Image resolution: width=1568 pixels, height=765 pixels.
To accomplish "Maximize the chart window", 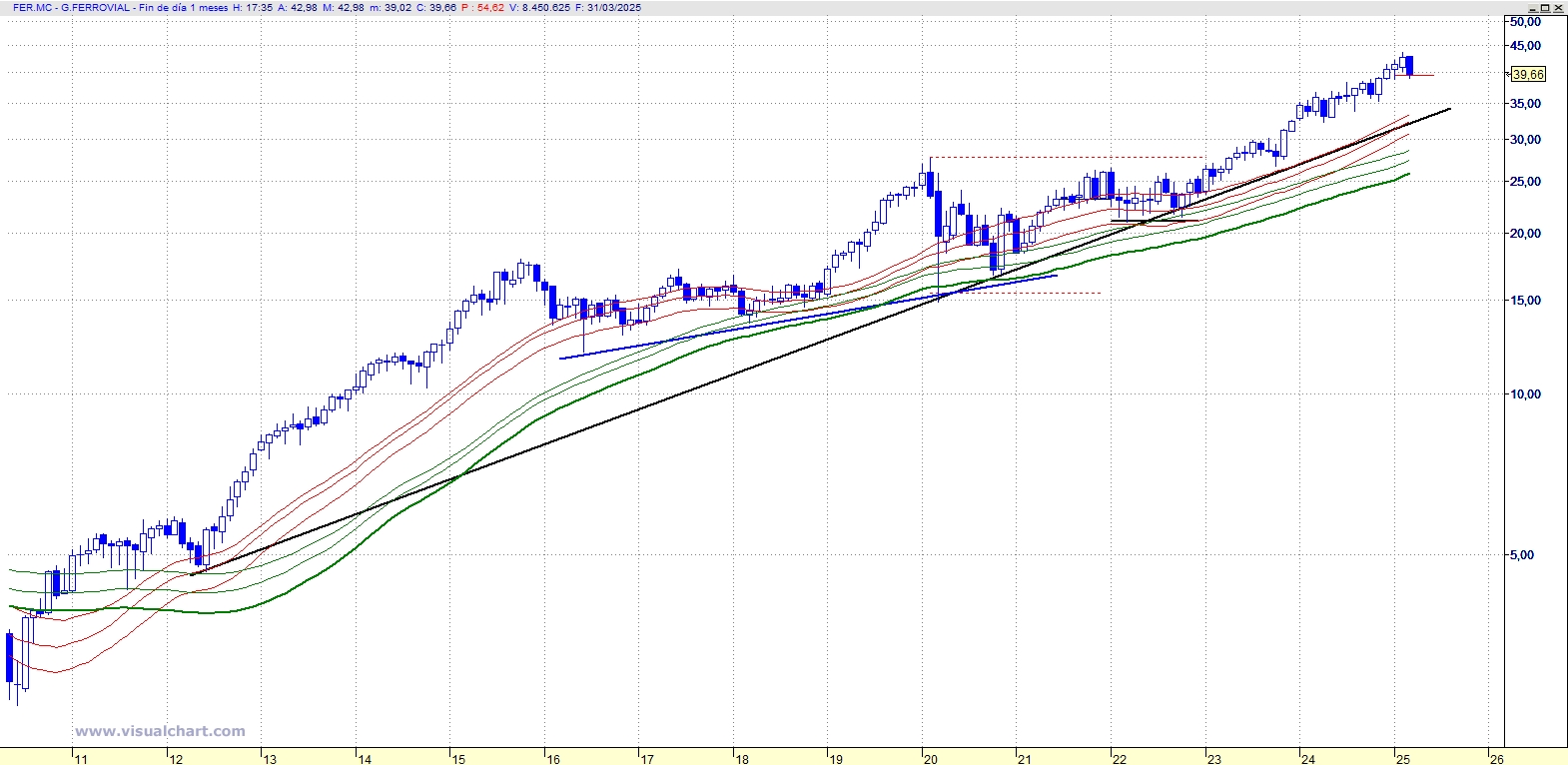I will (1547, 7).
